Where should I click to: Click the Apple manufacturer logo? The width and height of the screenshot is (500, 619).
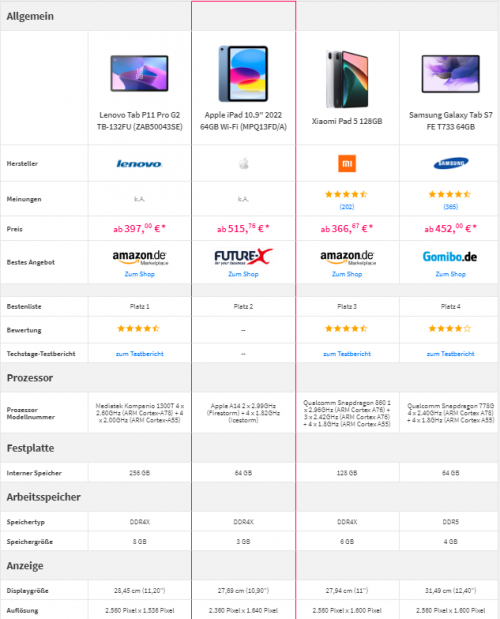point(243,163)
